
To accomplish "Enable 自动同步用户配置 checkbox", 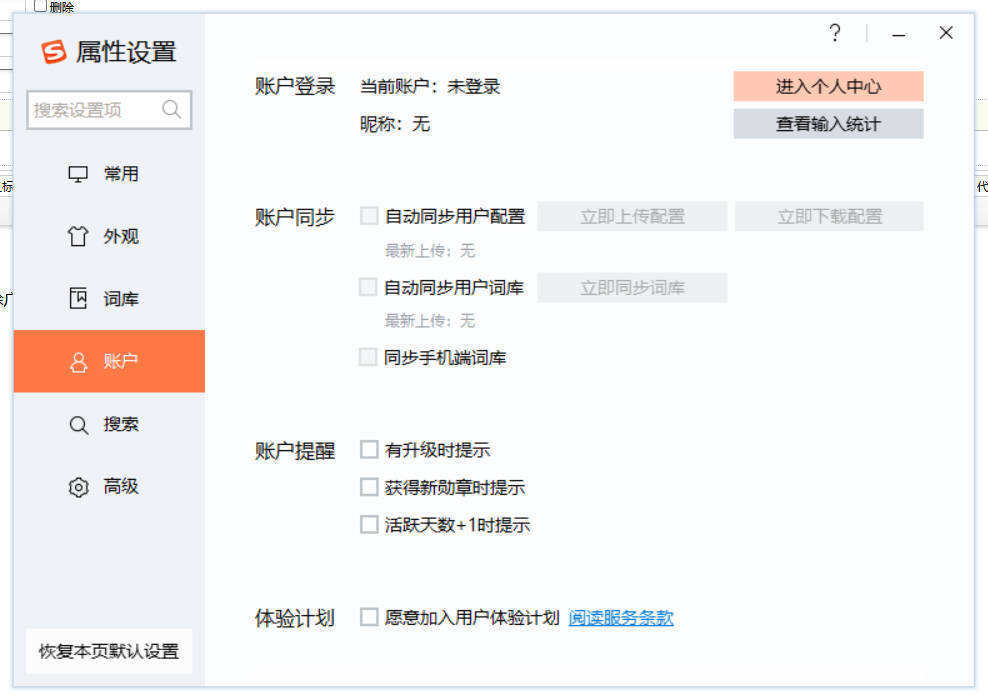I will (x=368, y=215).
